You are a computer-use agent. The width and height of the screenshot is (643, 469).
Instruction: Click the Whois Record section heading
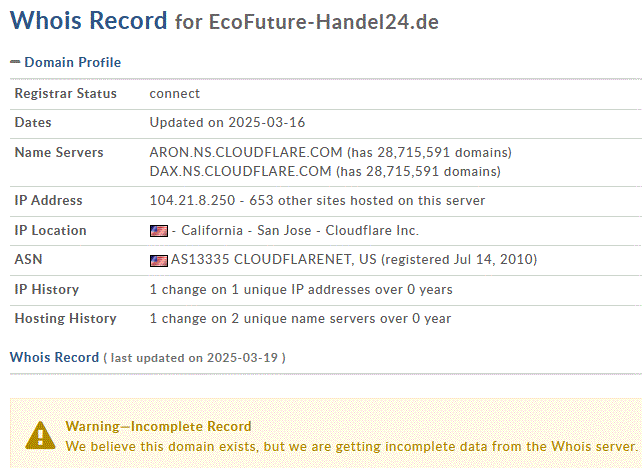point(55,357)
